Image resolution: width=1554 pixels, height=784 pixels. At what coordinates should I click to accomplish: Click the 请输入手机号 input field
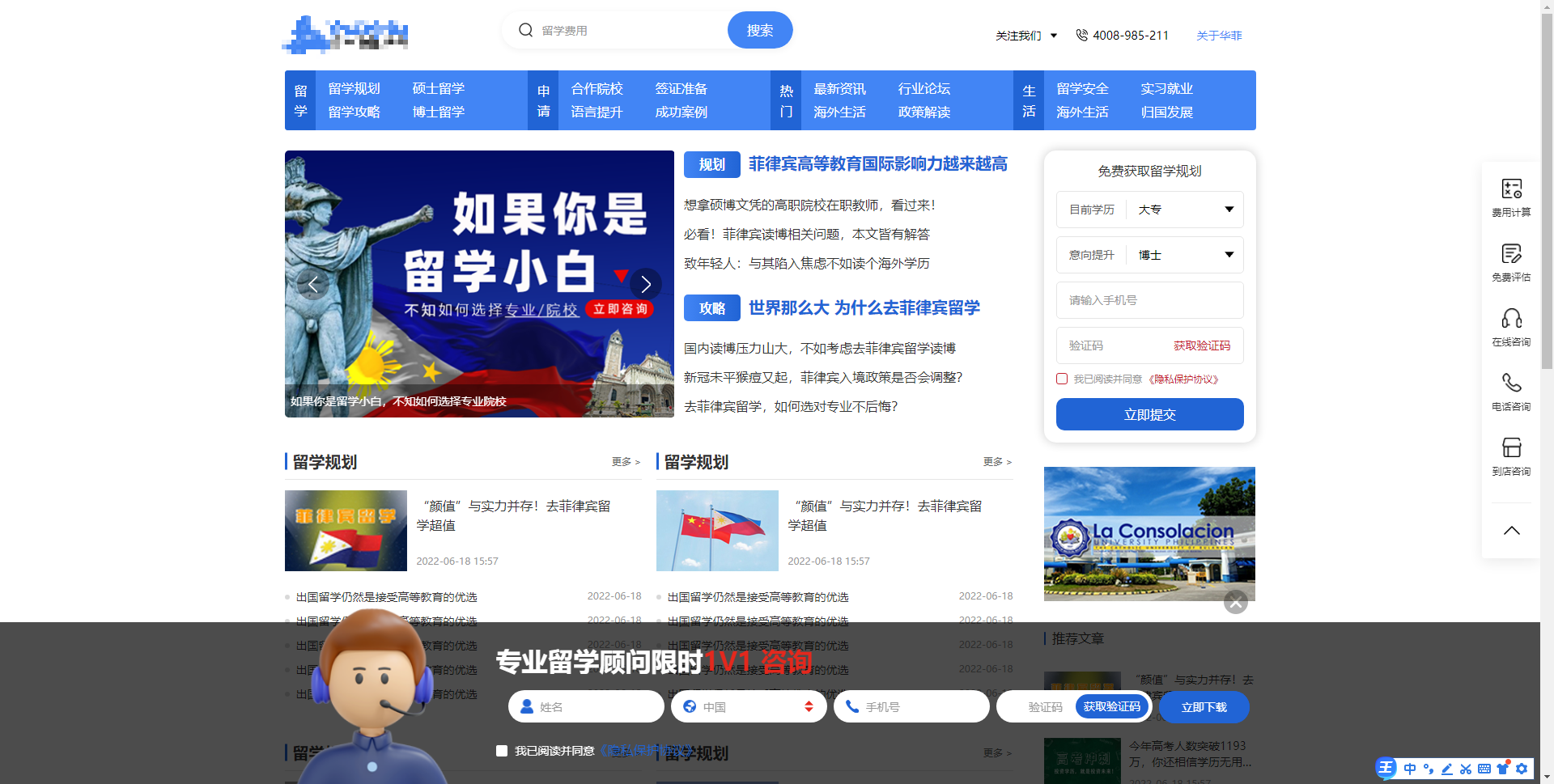point(1149,300)
